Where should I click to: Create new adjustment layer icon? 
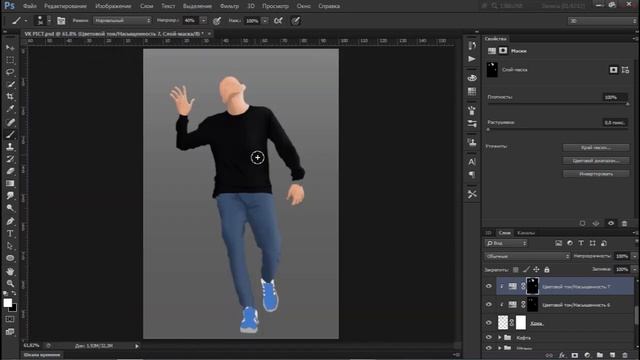click(x=587, y=355)
